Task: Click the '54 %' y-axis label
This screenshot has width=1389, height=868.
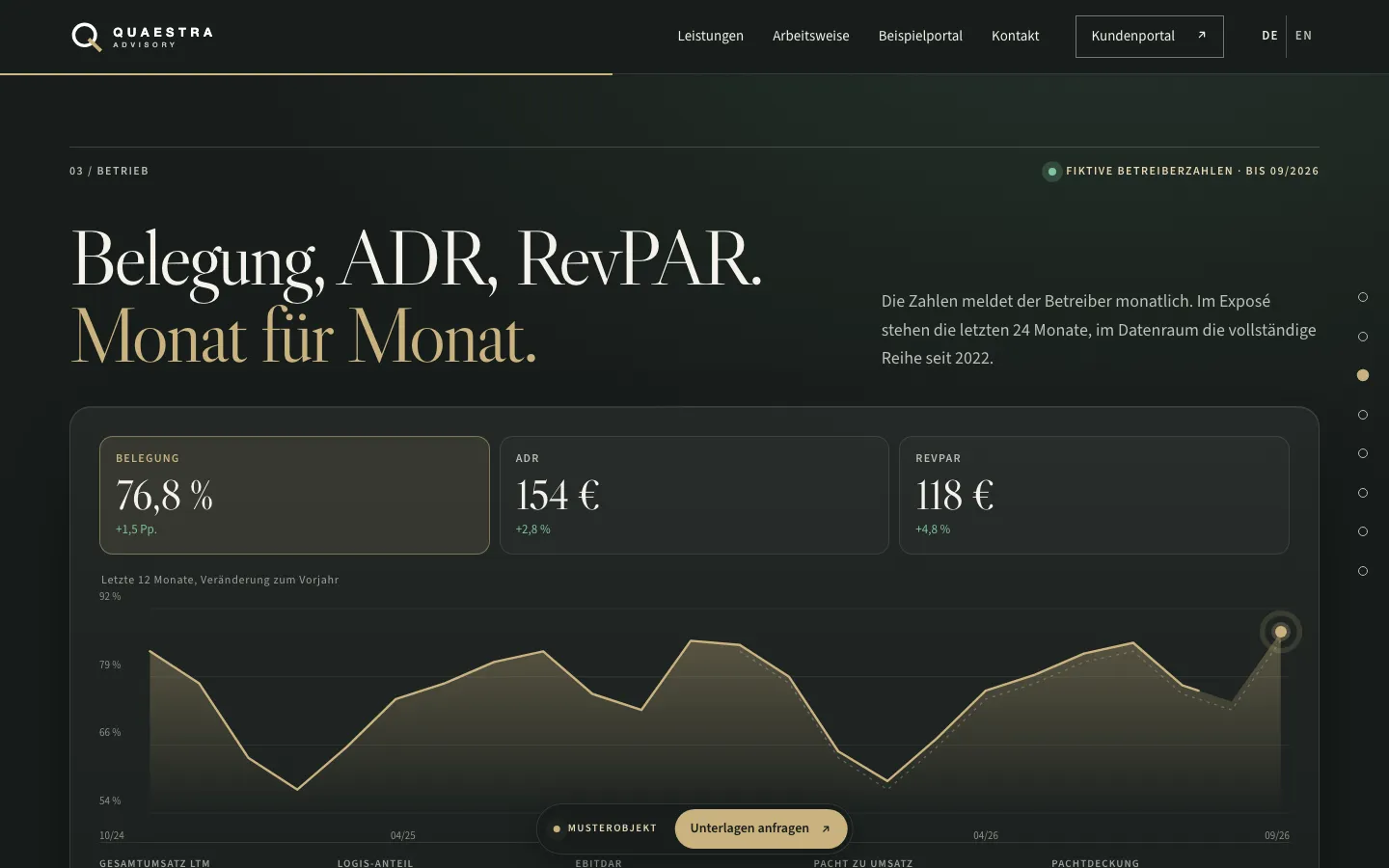Action: click(x=110, y=801)
